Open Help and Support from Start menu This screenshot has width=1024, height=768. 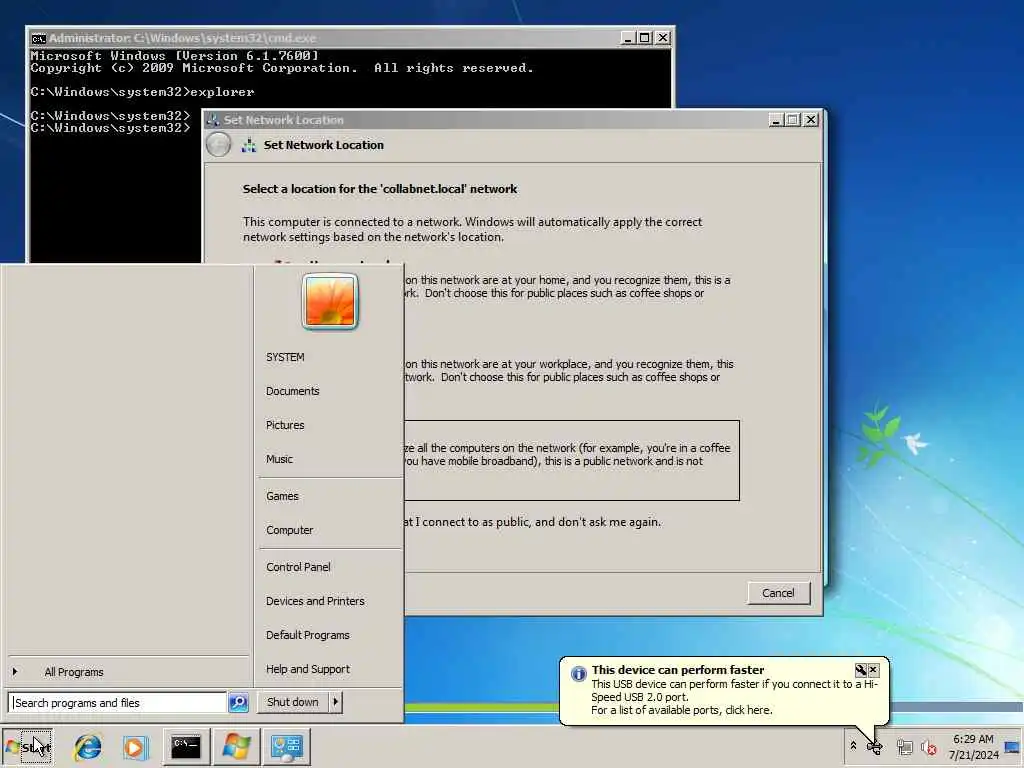coord(308,669)
